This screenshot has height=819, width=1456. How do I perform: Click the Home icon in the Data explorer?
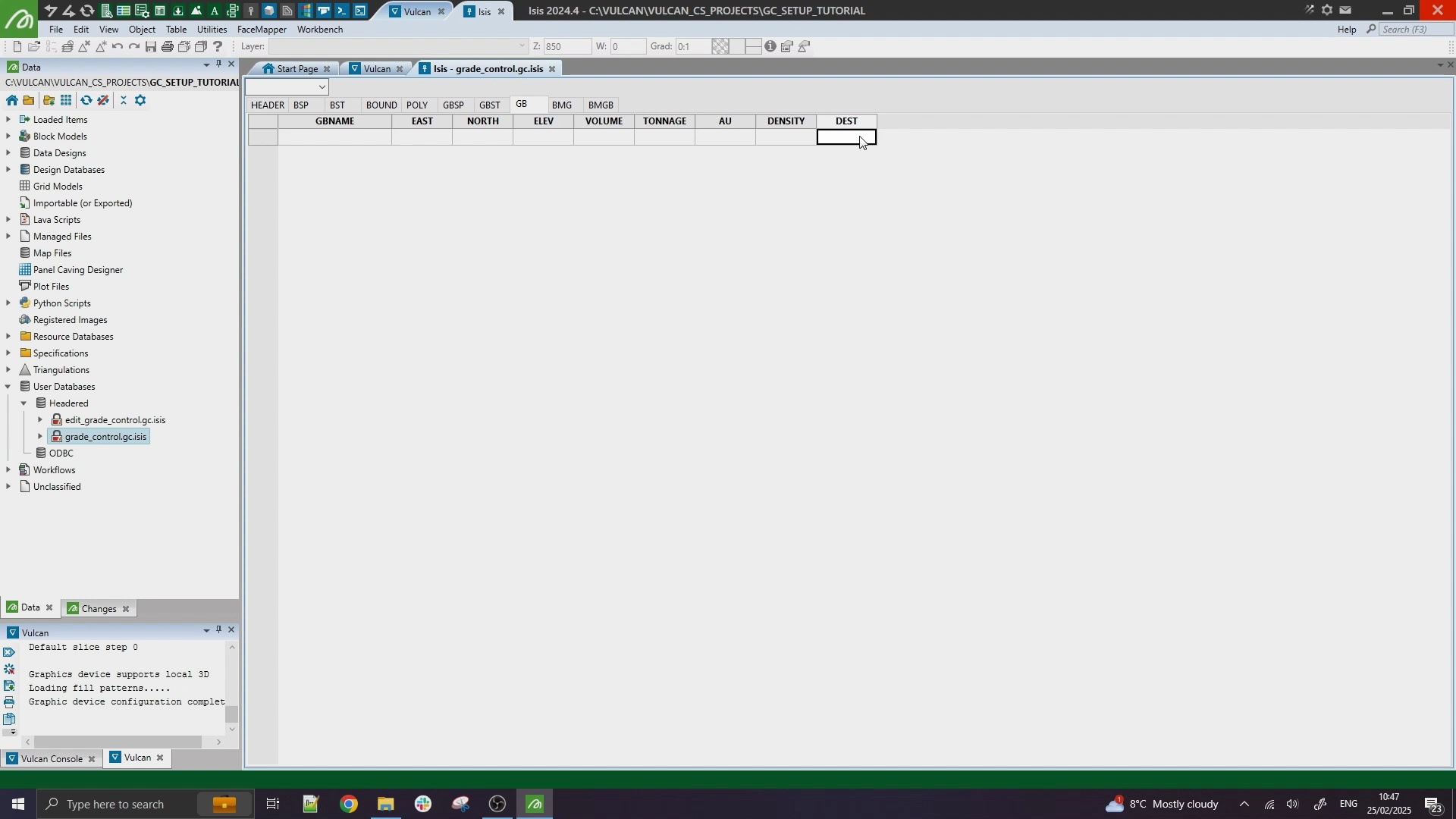point(12,101)
